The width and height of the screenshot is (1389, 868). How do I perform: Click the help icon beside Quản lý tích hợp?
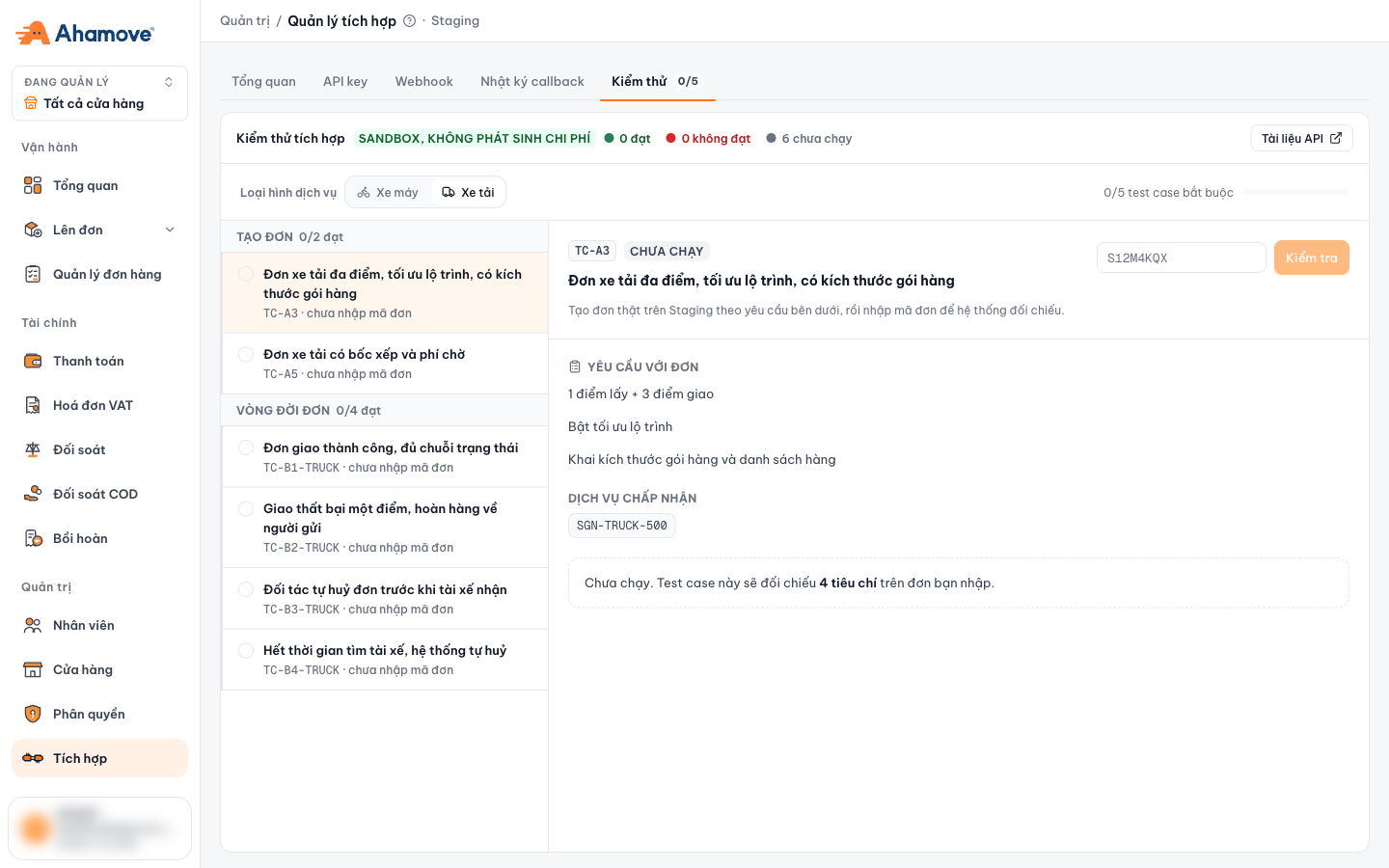(409, 21)
